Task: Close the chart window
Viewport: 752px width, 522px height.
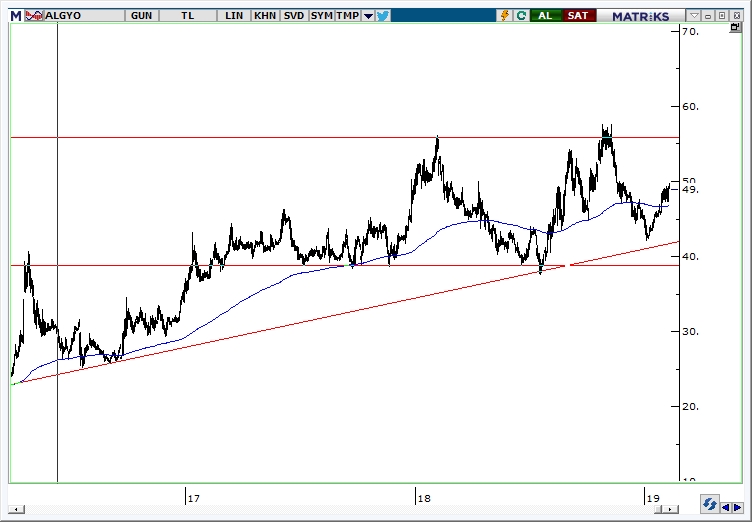Action: [737, 16]
